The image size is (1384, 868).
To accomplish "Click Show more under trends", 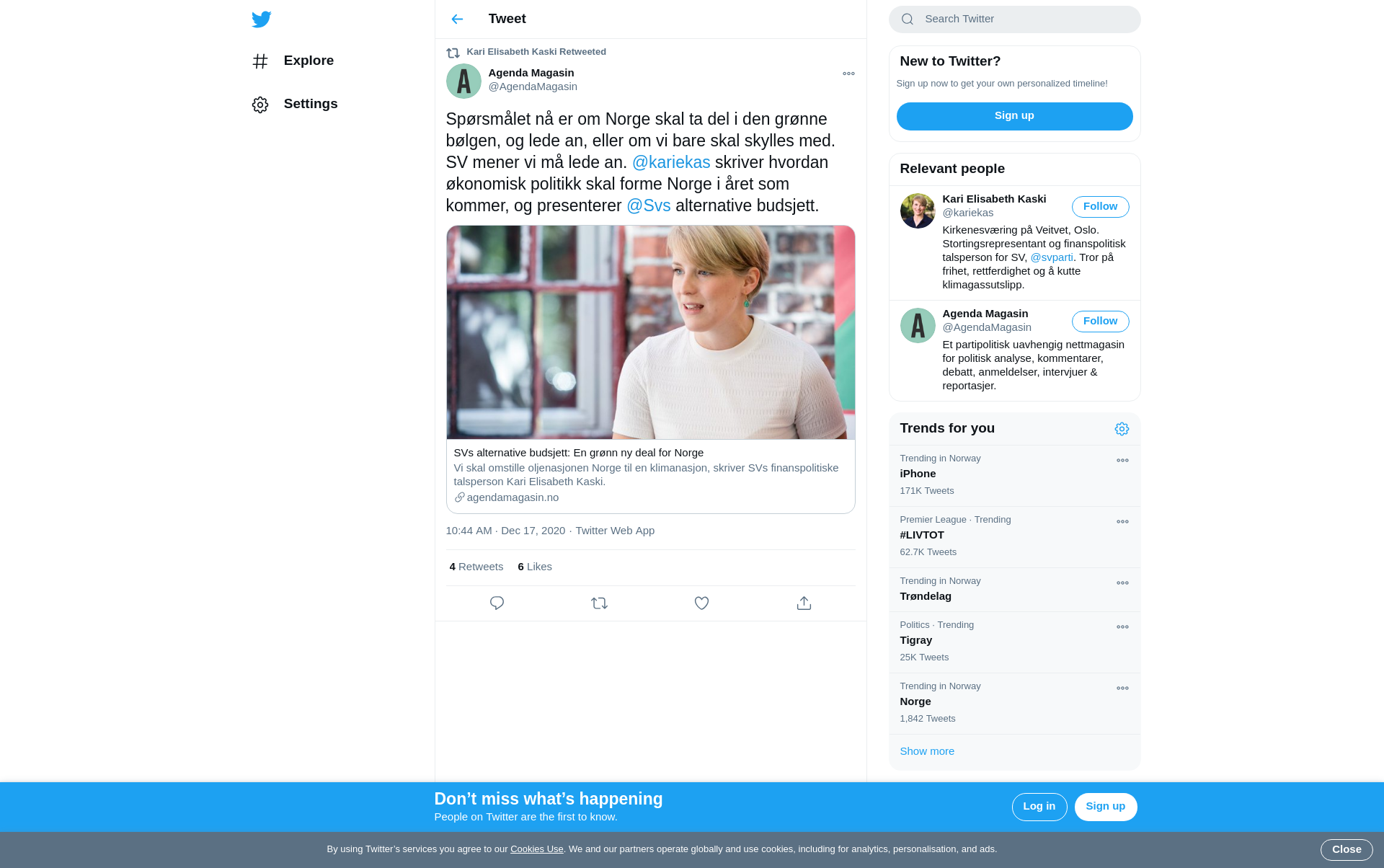I will coord(927,751).
